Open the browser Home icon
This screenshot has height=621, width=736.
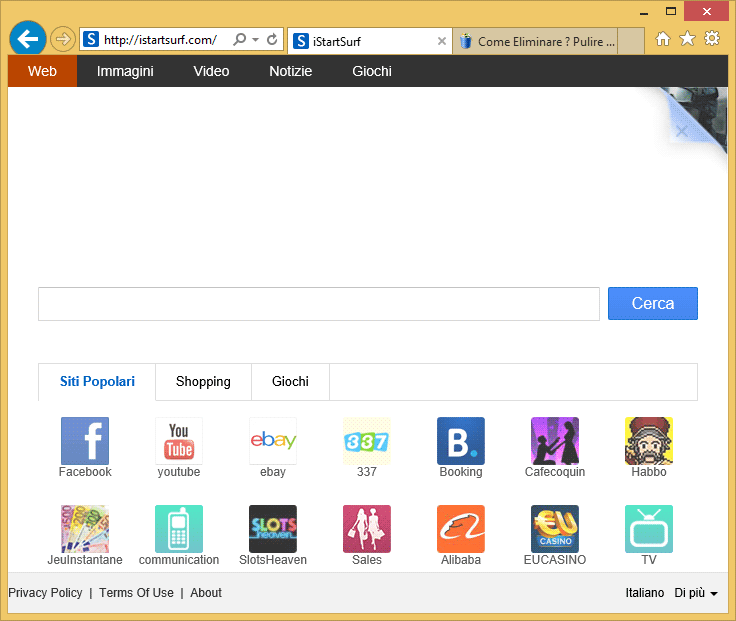coord(662,39)
